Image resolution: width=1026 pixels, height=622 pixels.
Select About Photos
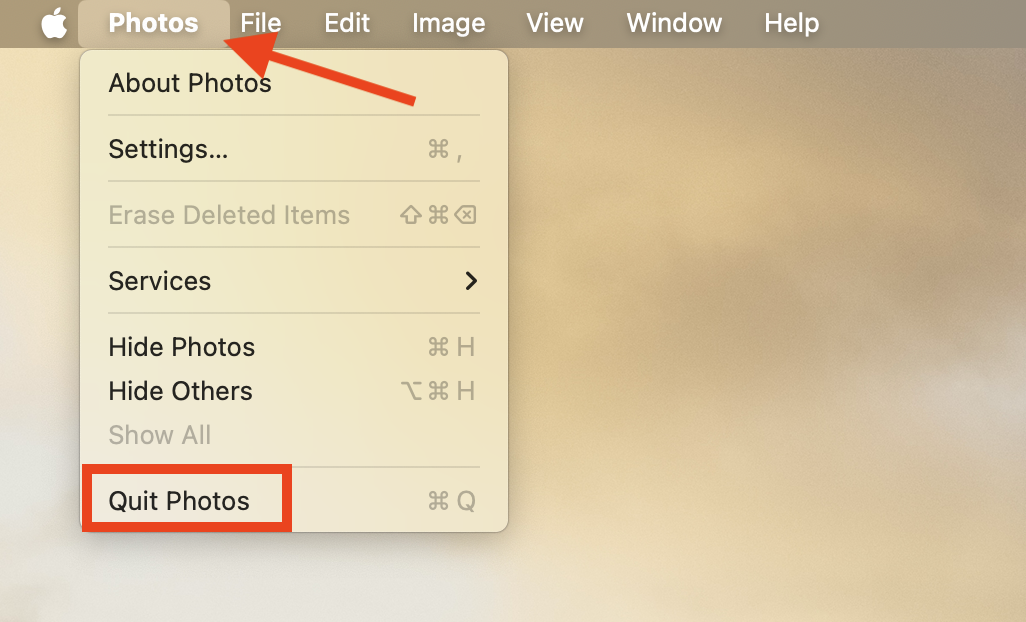click(189, 84)
